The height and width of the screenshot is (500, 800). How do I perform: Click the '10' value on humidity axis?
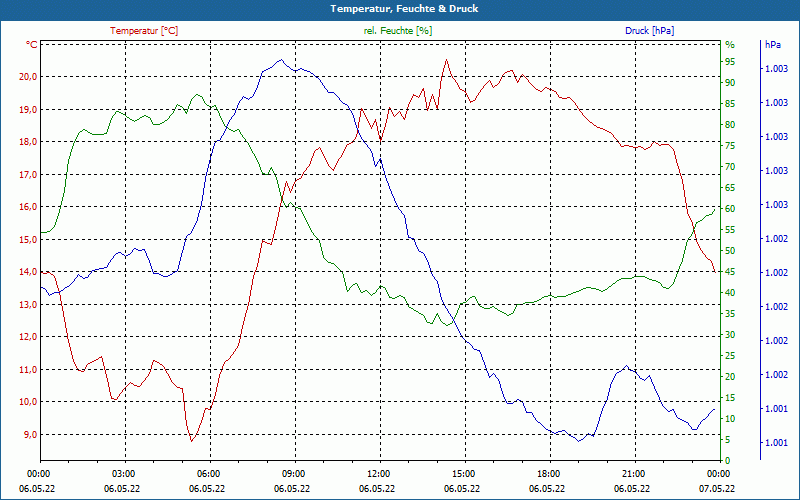coord(730,419)
